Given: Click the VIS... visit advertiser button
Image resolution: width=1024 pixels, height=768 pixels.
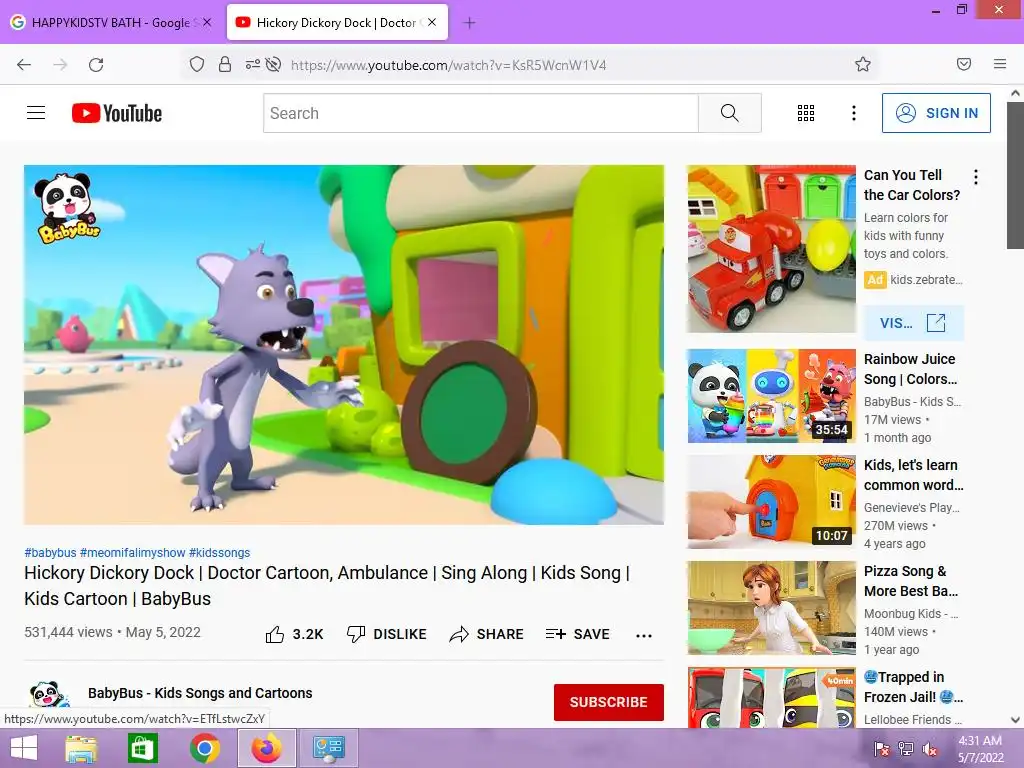Looking at the screenshot, I should point(914,323).
